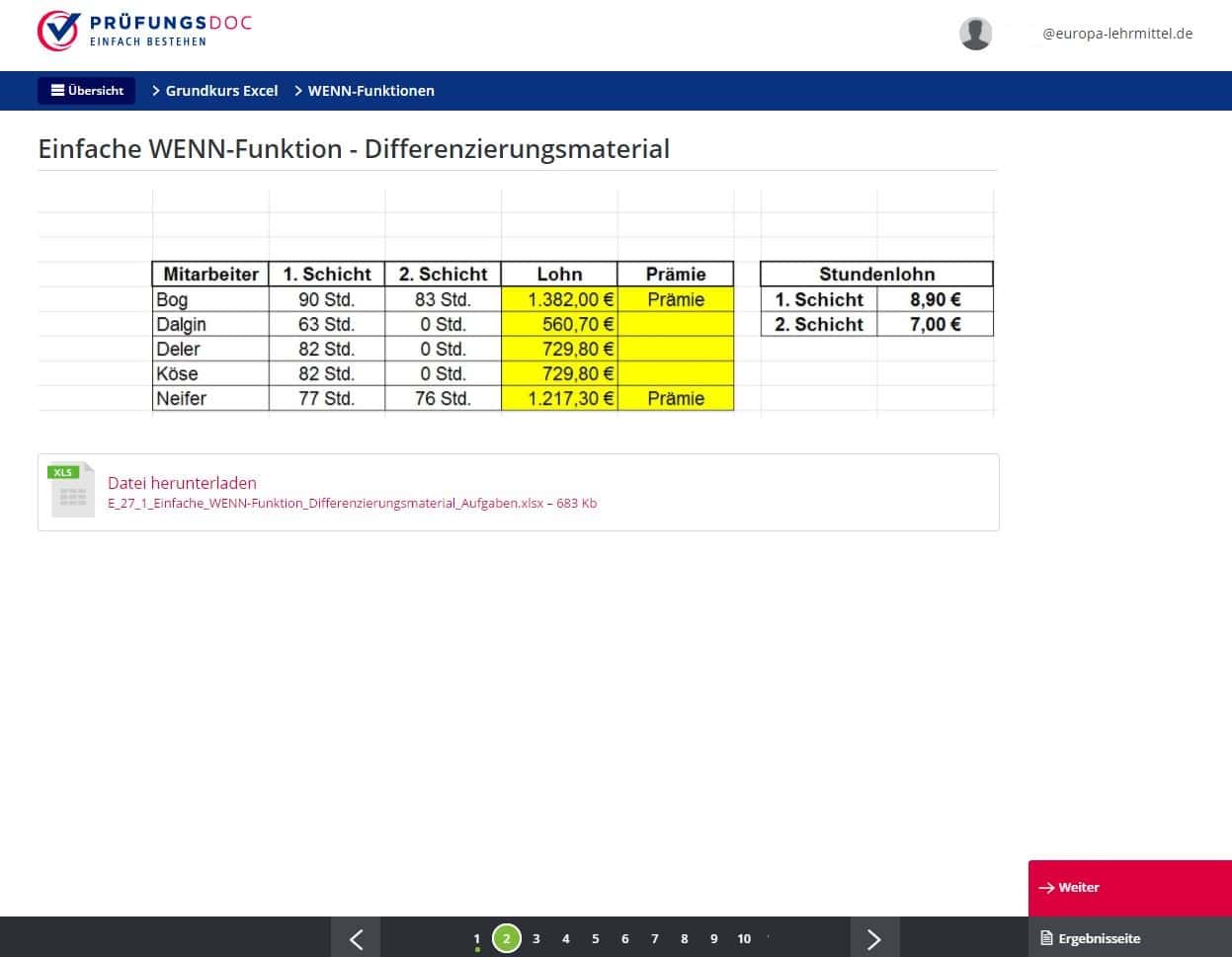This screenshot has width=1232, height=957.
Task: Open the user profile avatar
Action: pos(975,34)
